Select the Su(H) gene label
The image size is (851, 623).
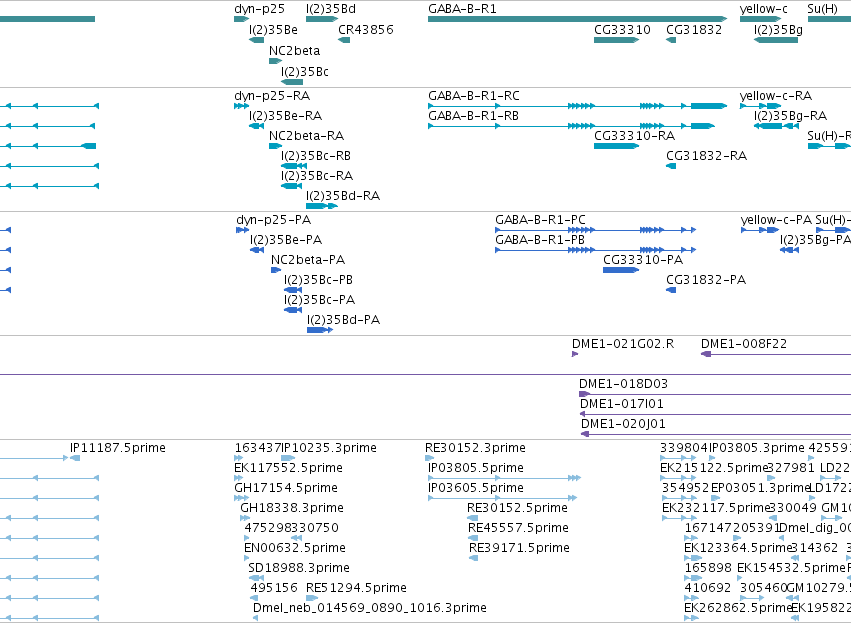point(822,9)
